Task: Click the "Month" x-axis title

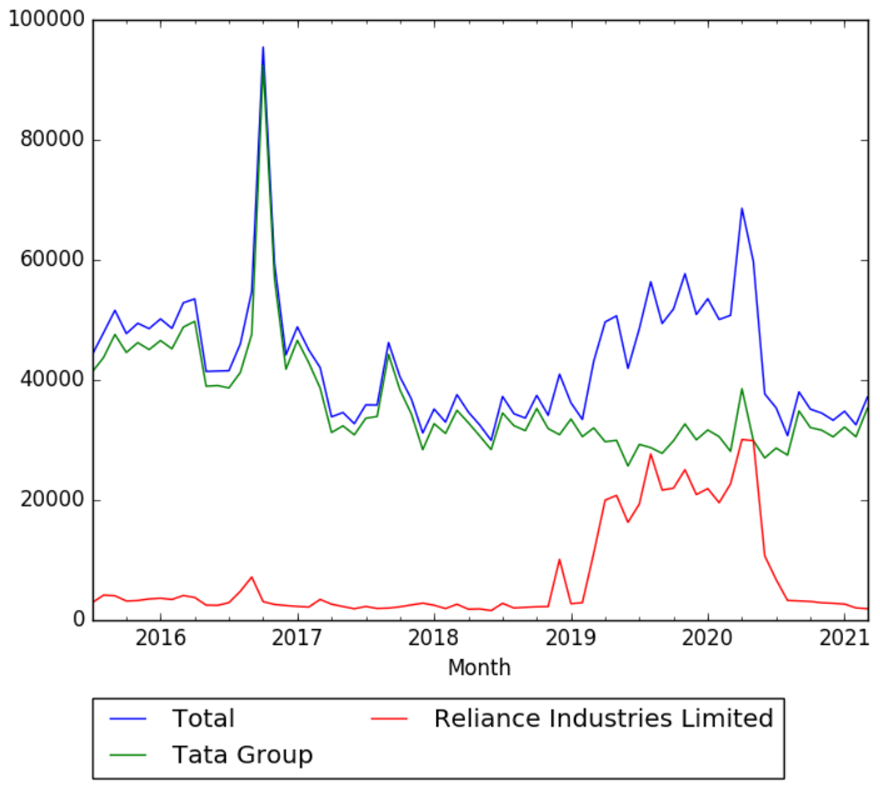Action: [x=479, y=667]
